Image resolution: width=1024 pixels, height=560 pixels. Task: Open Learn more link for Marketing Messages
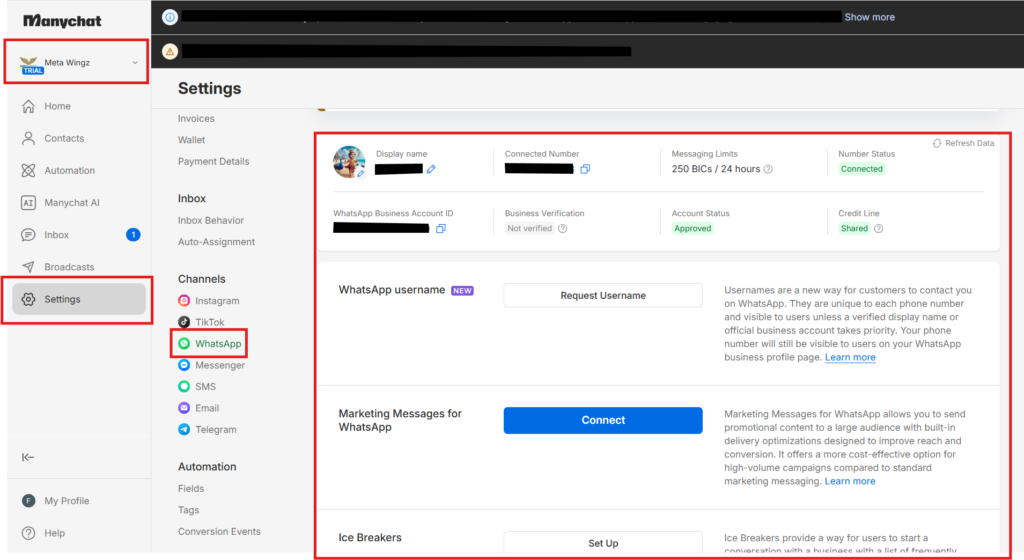pos(850,481)
